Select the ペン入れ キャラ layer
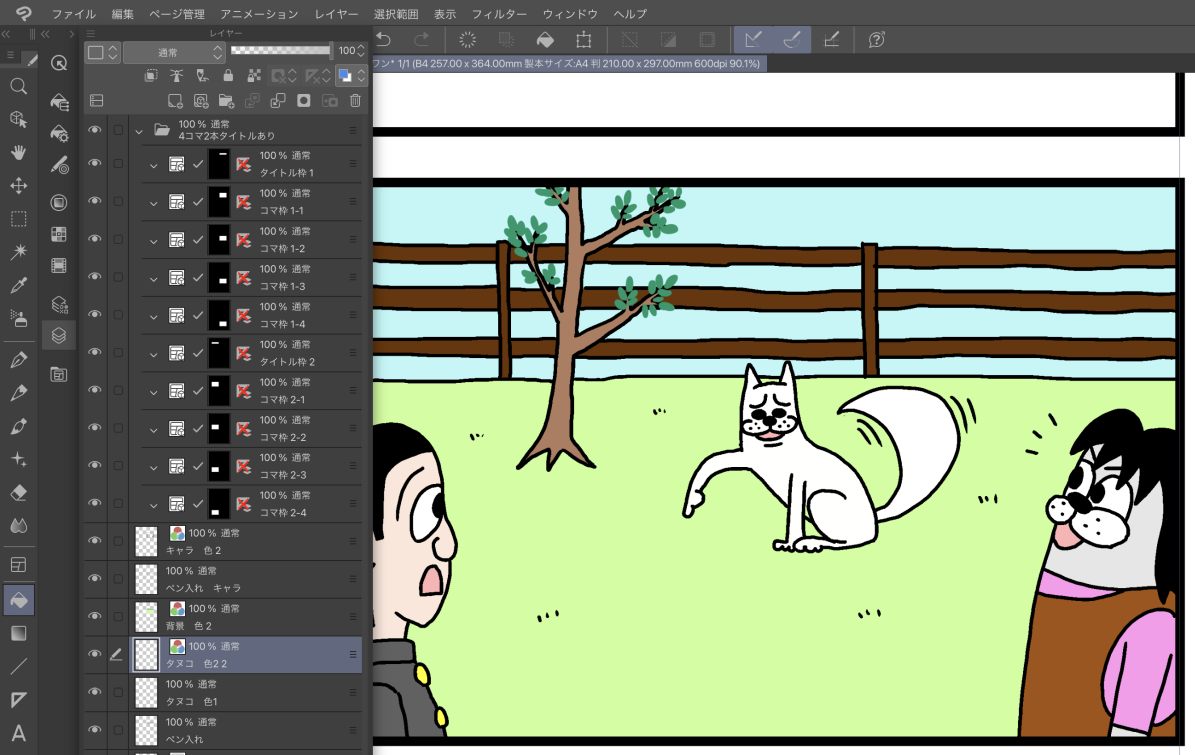This screenshot has height=755, width=1195. pyautogui.click(x=250, y=579)
